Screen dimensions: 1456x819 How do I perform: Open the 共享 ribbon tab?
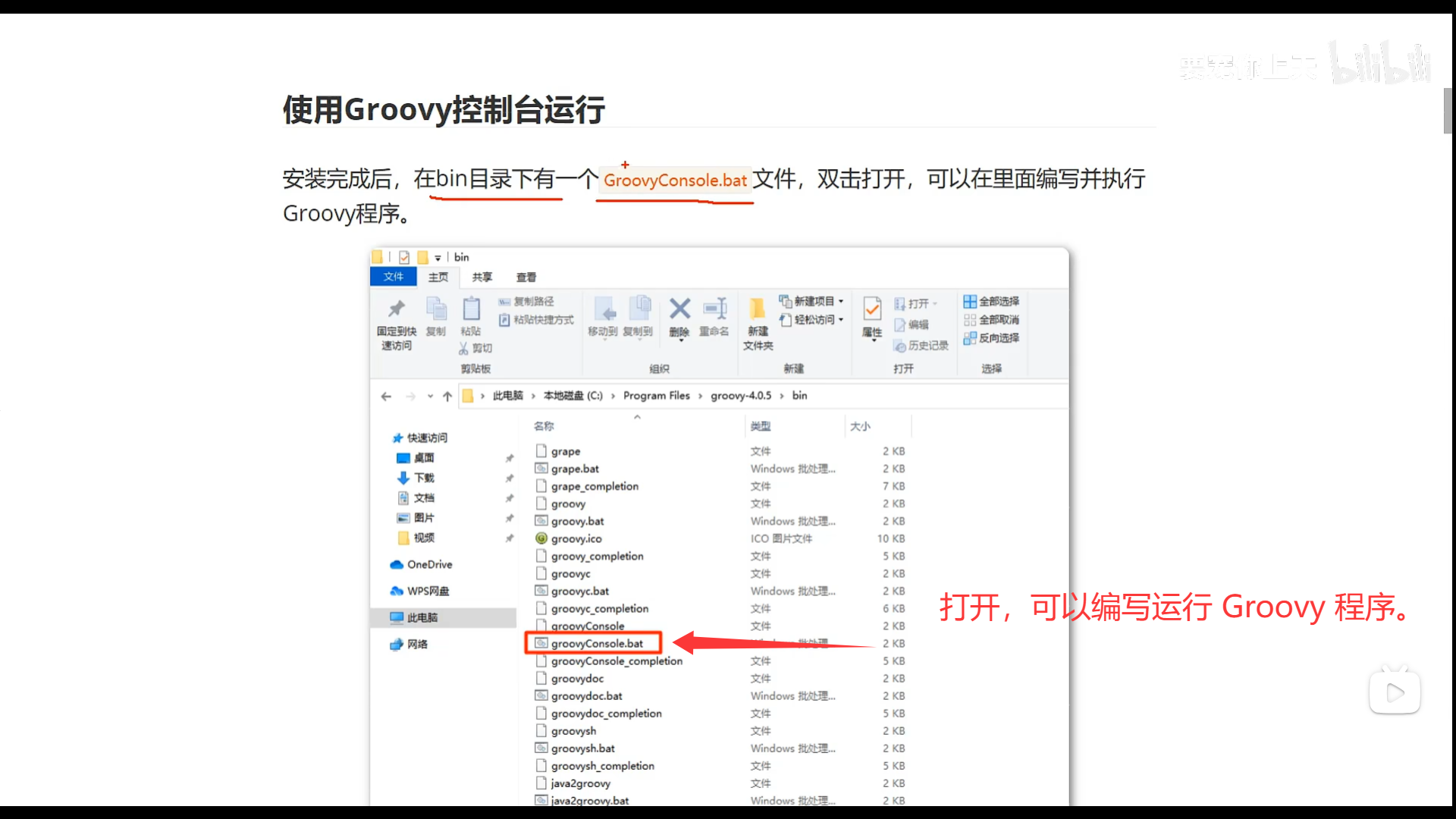482,277
